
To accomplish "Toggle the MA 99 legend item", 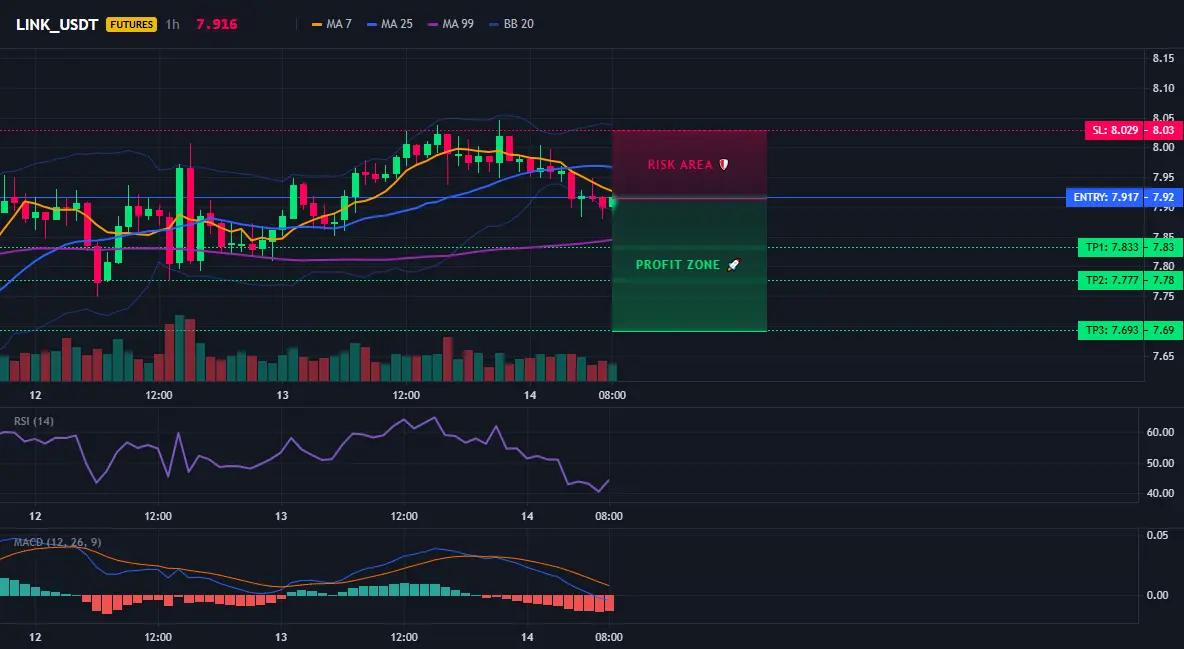I will [452, 24].
